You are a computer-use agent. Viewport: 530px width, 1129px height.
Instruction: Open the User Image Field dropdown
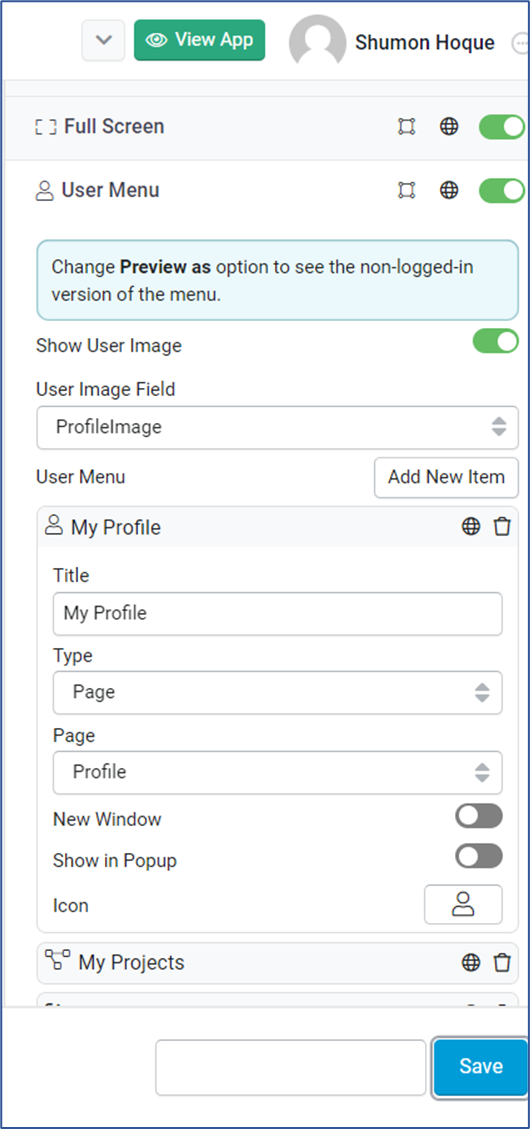click(277, 427)
